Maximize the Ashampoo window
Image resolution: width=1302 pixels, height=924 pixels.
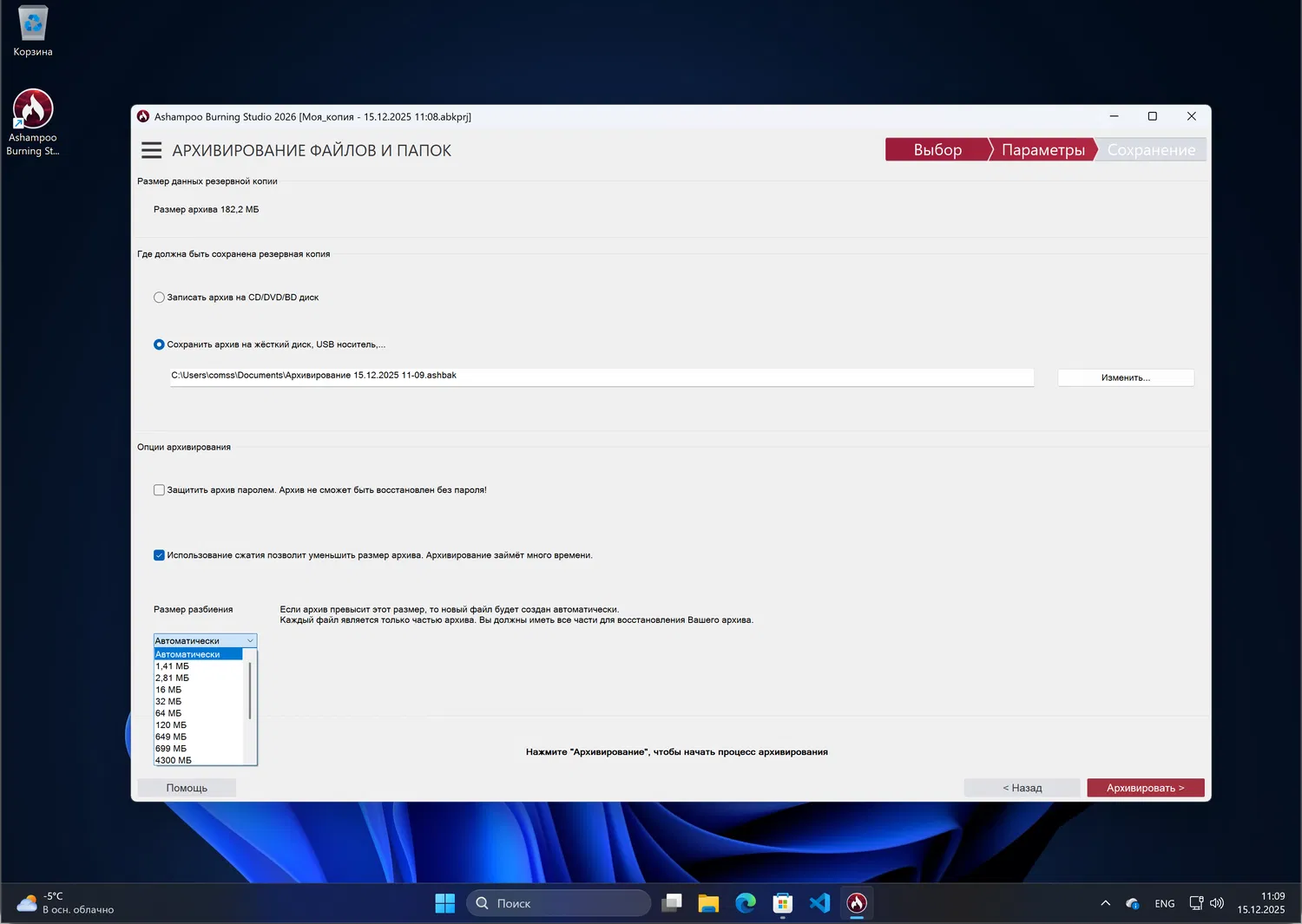1153,116
